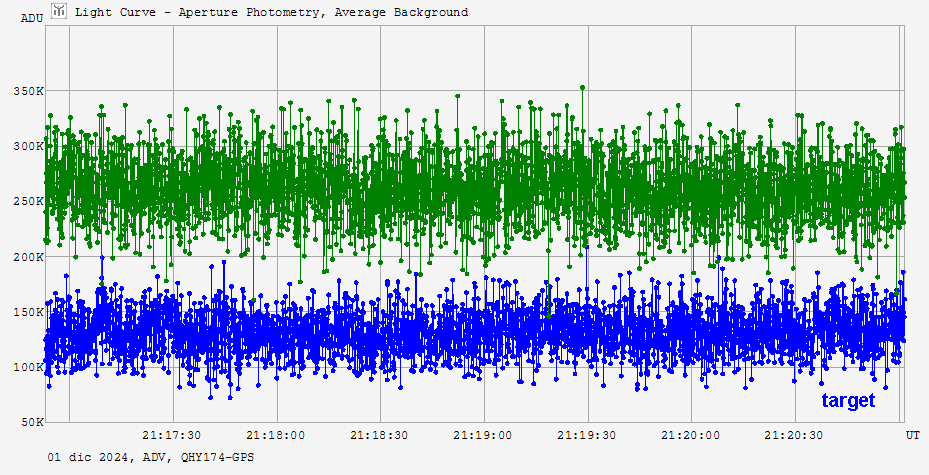929x475 pixels.
Task: Click the light curve window icon
Action: (x=59, y=11)
